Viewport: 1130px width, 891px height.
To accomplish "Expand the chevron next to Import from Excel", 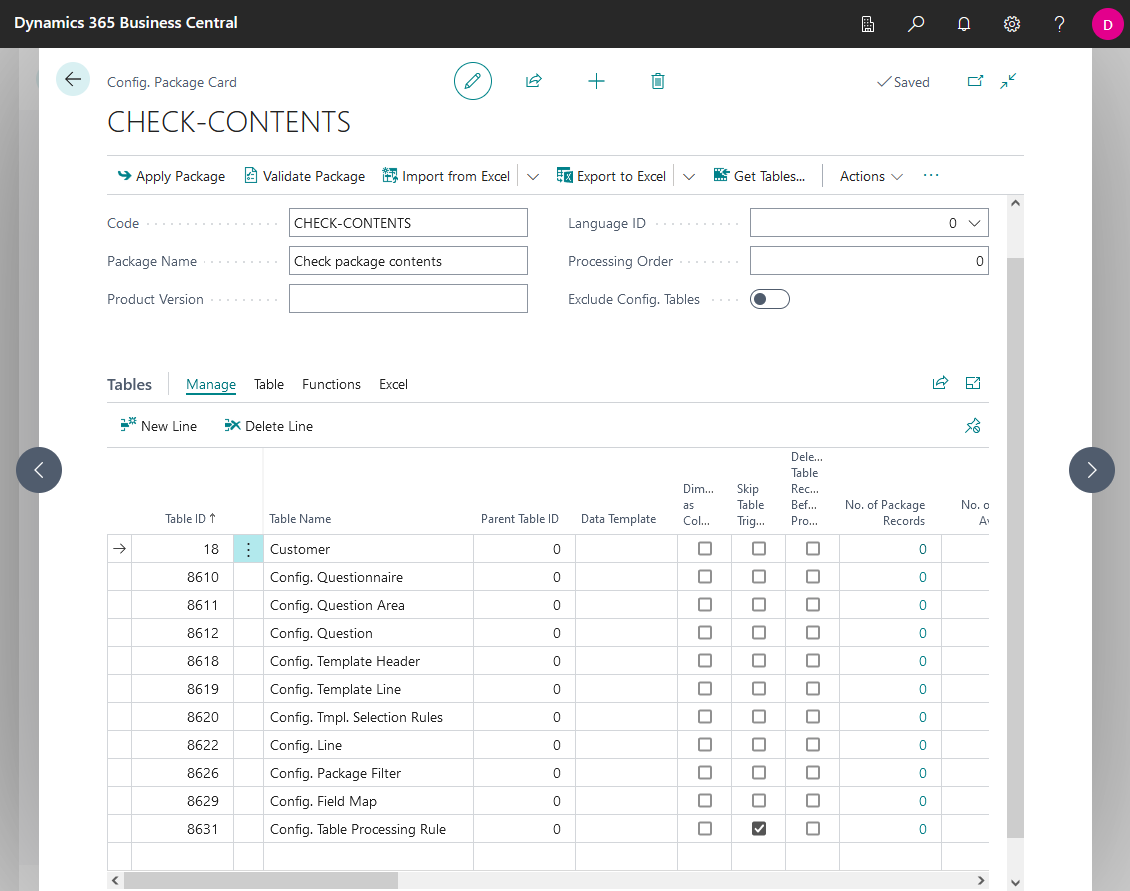I will 533,175.
